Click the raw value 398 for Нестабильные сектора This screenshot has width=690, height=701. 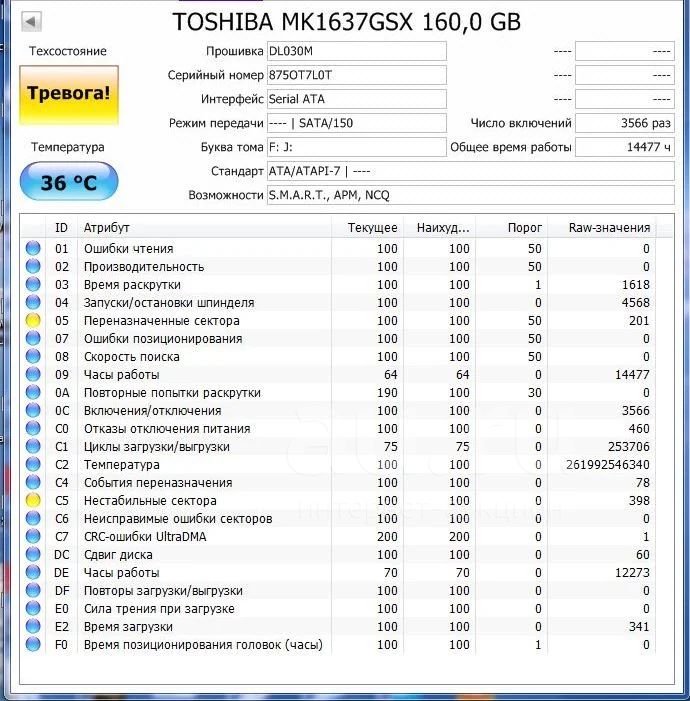[x=639, y=500]
